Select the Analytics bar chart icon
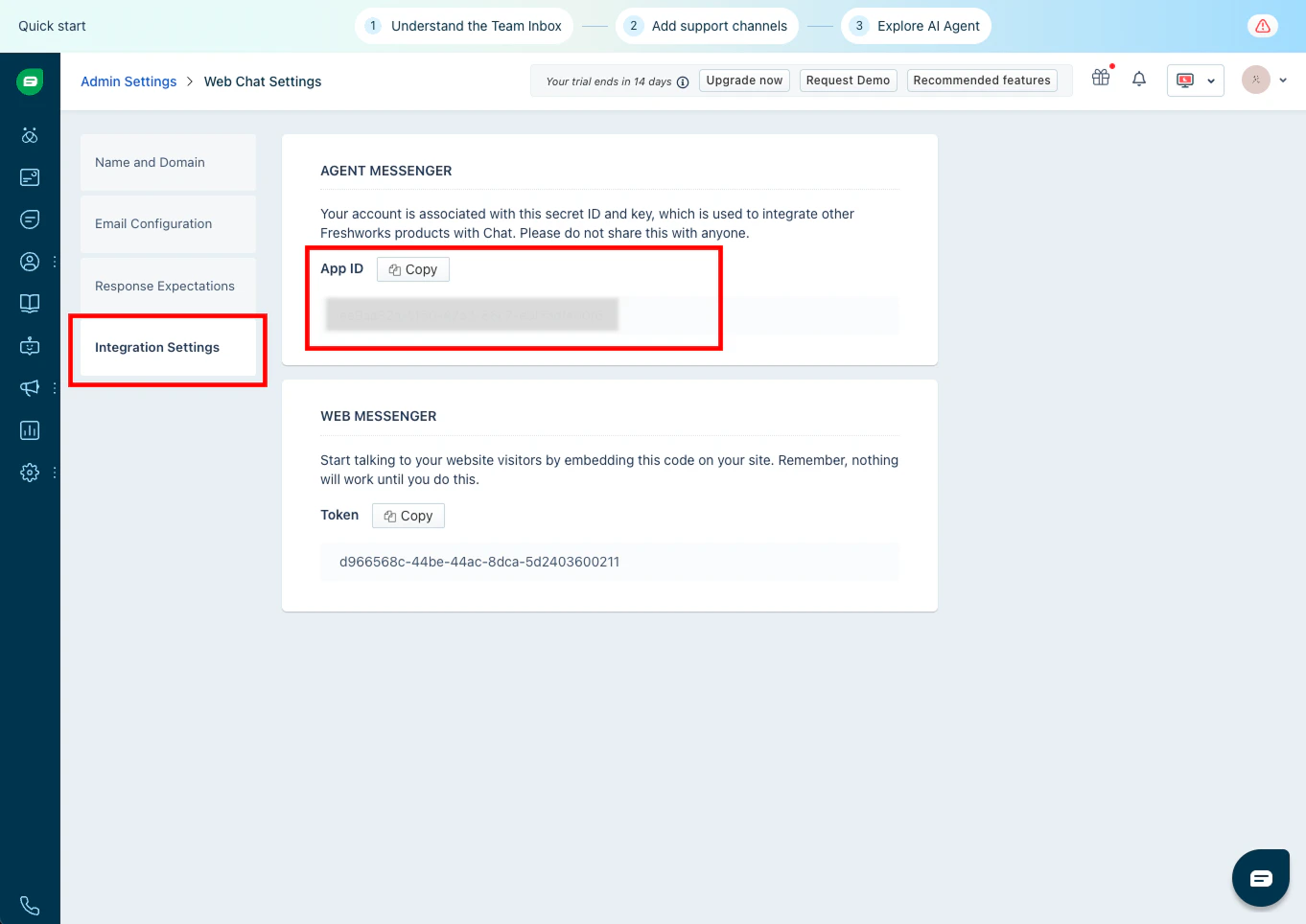The width and height of the screenshot is (1306, 924). click(29, 429)
